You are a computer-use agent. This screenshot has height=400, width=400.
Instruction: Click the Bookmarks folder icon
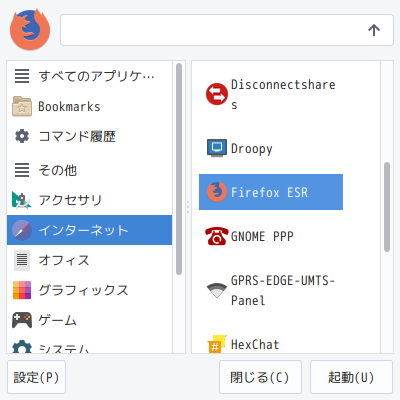22,106
